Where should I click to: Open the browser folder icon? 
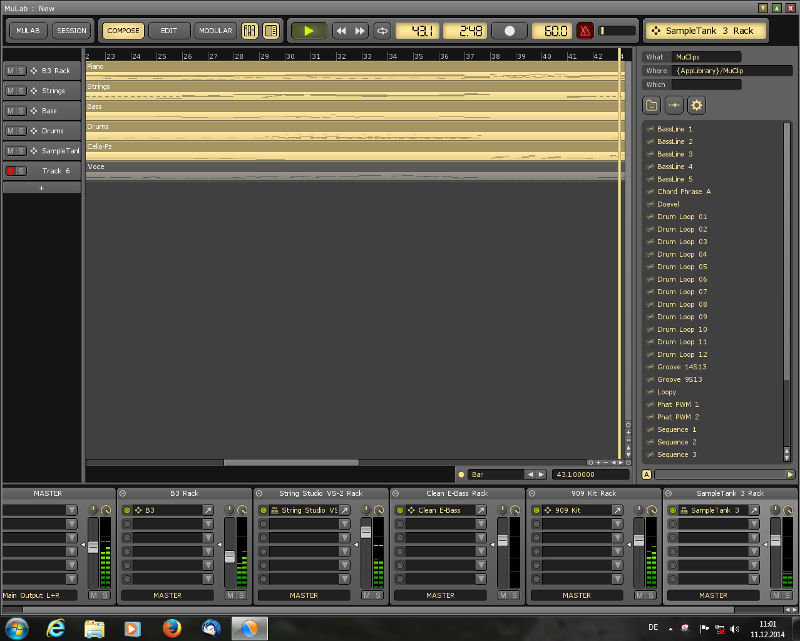pyautogui.click(x=652, y=105)
